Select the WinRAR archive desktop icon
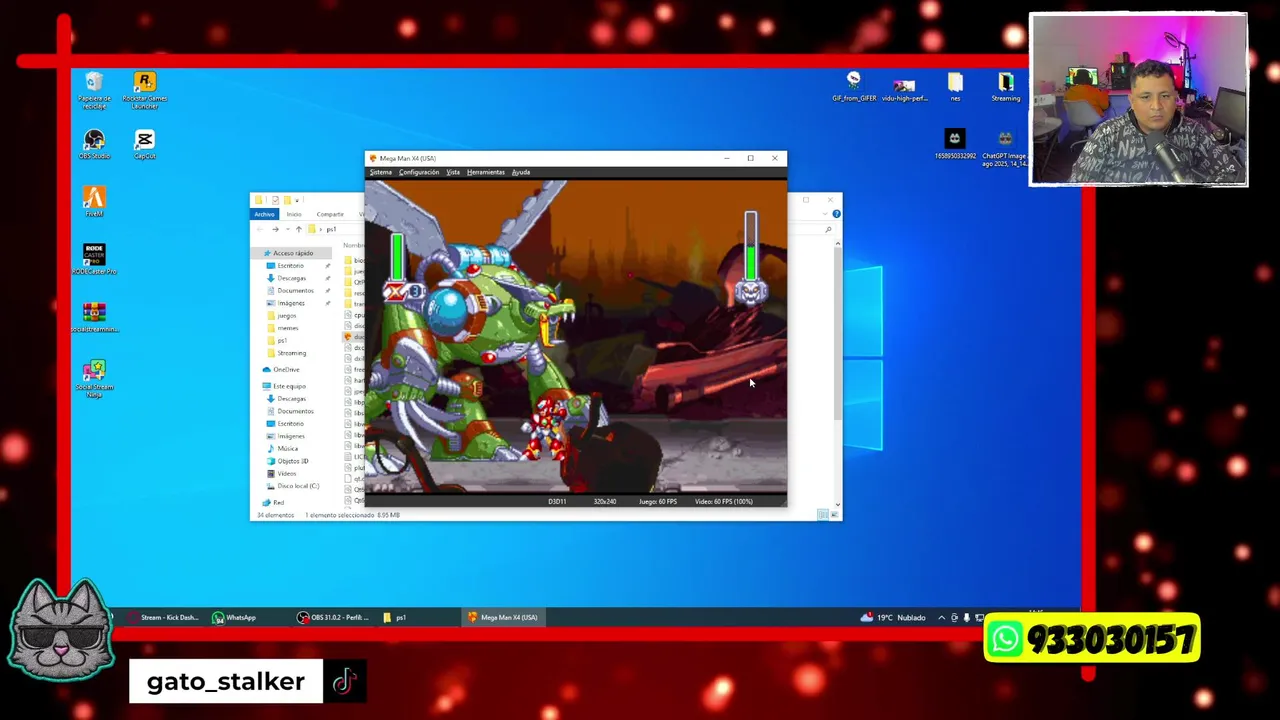Viewport: 1280px width, 720px height. coord(94,317)
